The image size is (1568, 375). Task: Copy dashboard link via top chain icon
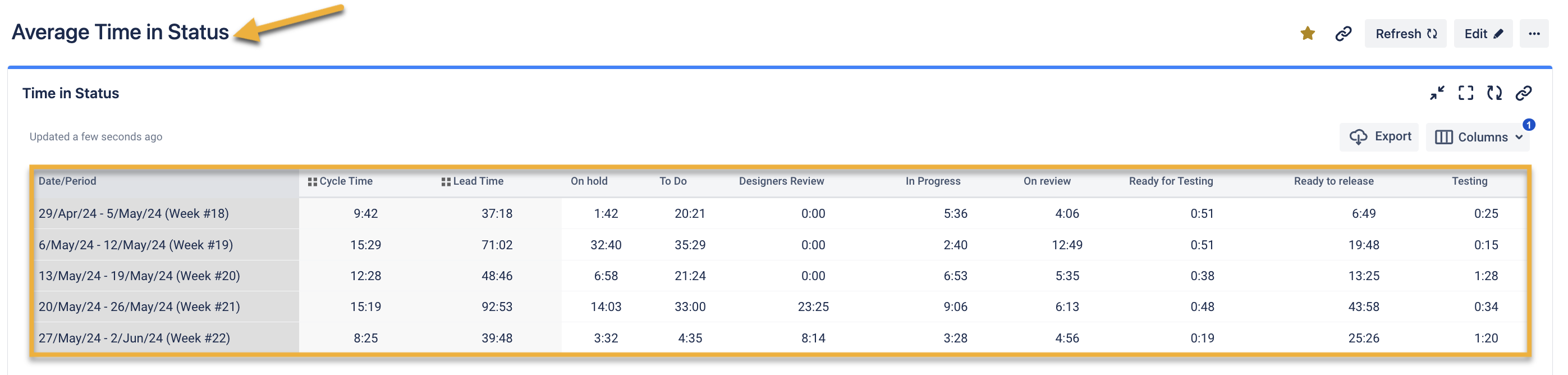(1344, 34)
